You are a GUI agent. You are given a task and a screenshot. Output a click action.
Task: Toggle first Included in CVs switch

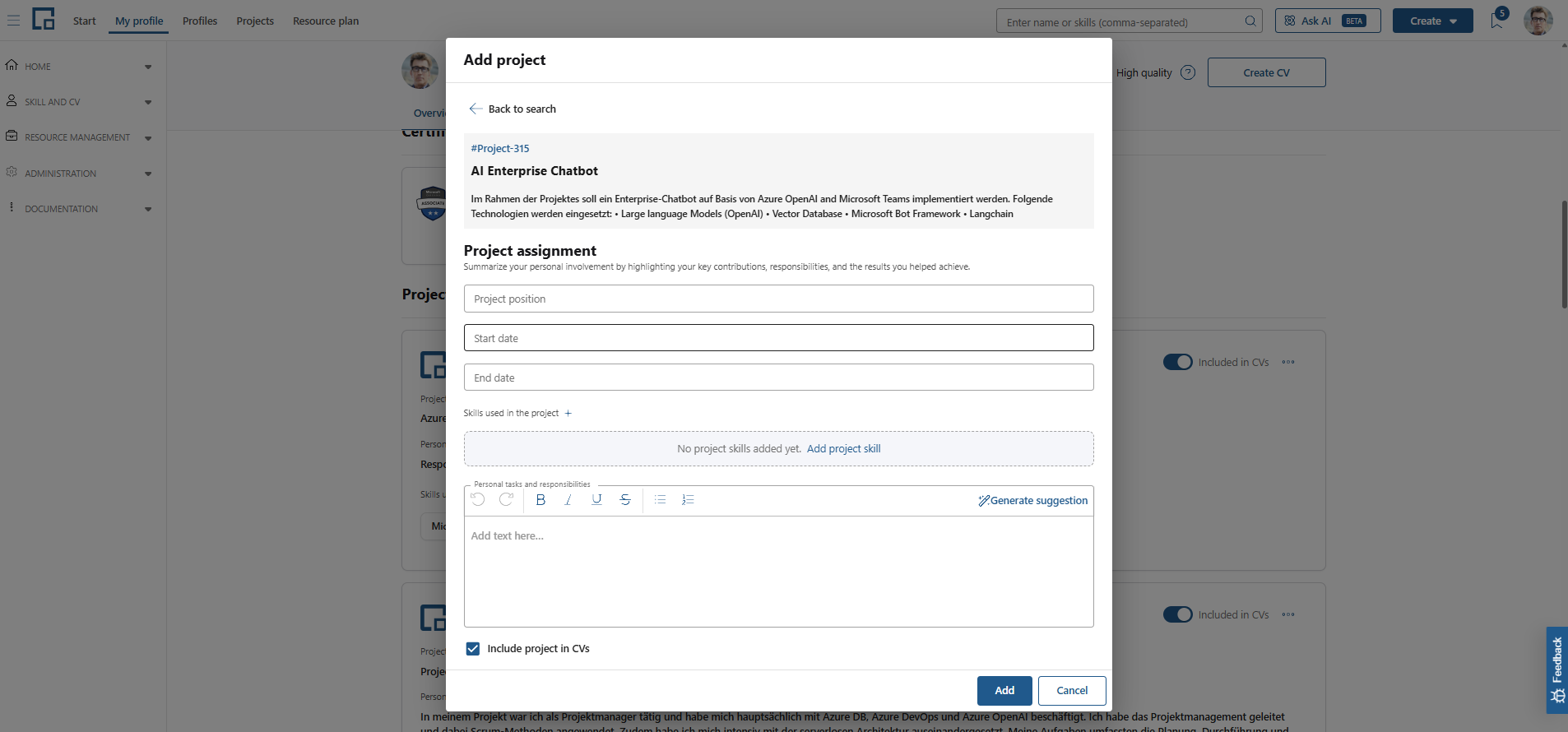(x=1177, y=362)
